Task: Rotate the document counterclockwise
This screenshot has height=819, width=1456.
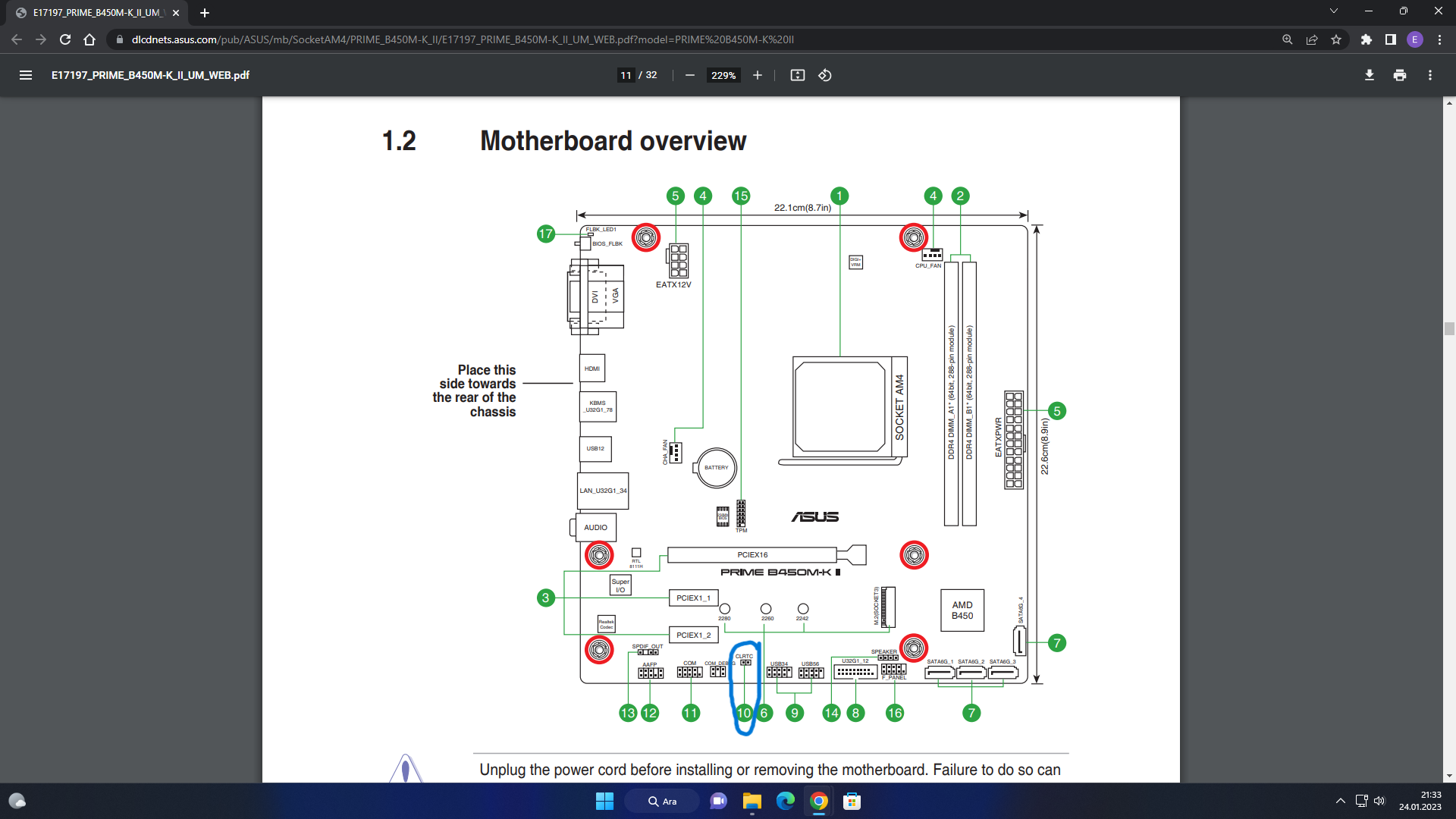Action: (x=825, y=75)
